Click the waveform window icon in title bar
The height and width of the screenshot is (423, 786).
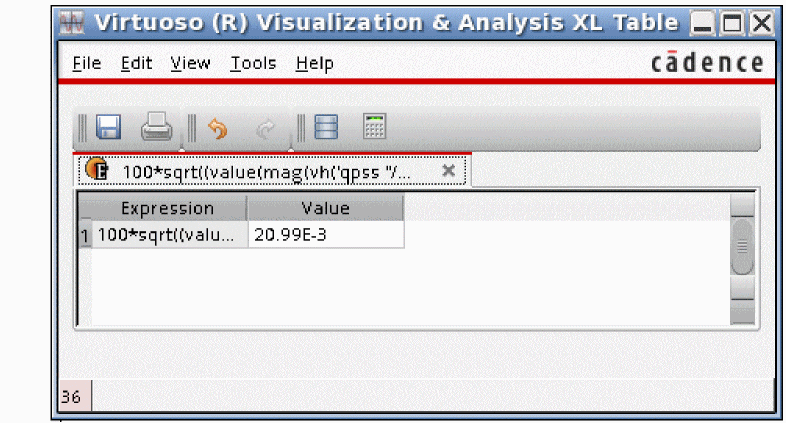pos(71,23)
